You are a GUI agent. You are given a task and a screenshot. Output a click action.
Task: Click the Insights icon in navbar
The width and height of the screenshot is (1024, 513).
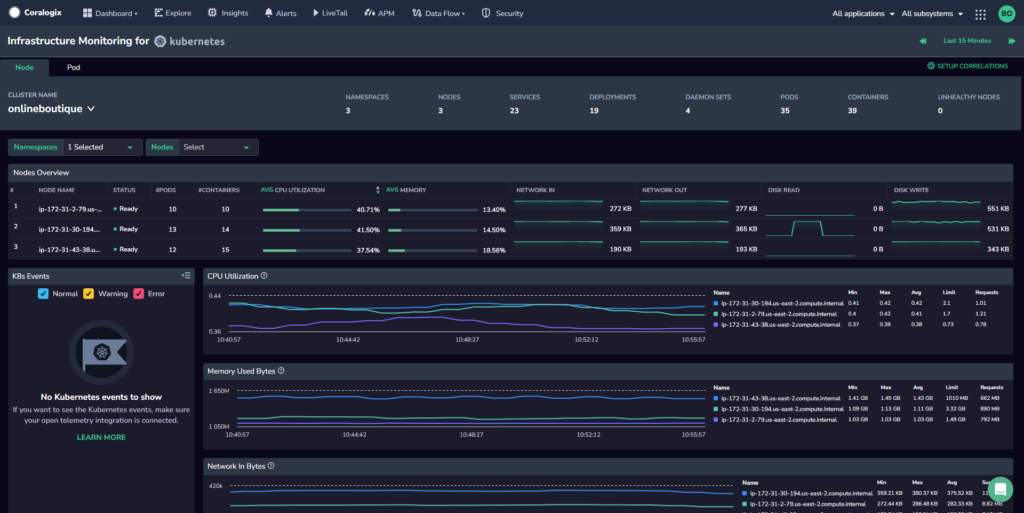pyautogui.click(x=212, y=12)
